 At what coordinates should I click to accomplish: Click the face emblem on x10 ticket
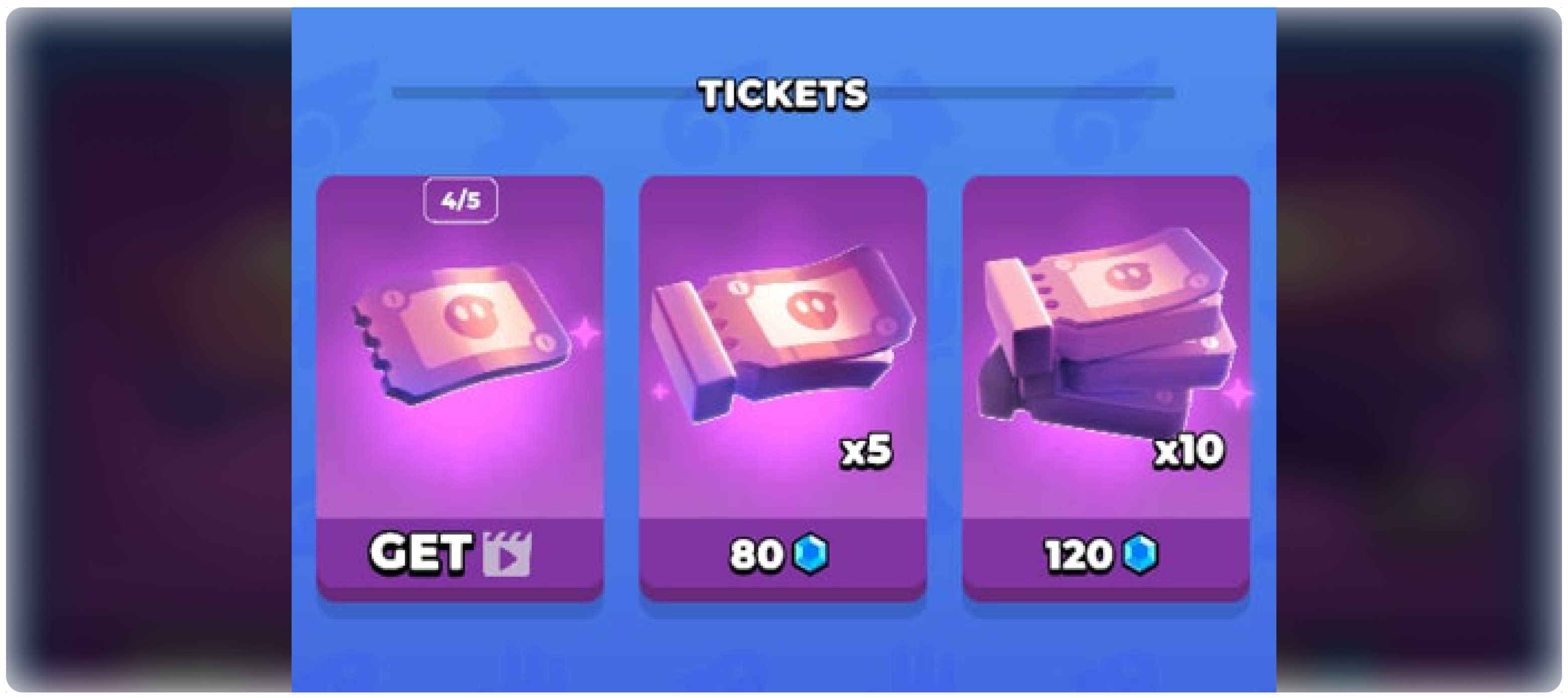[x=1128, y=276]
